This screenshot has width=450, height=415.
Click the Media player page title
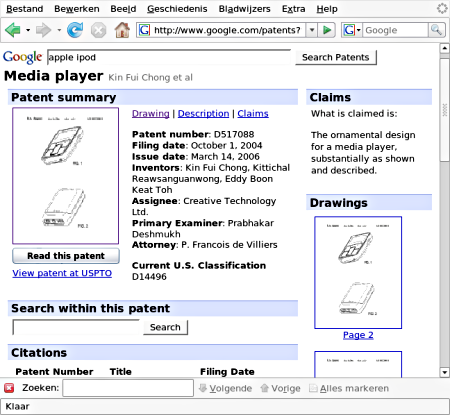(x=54, y=76)
